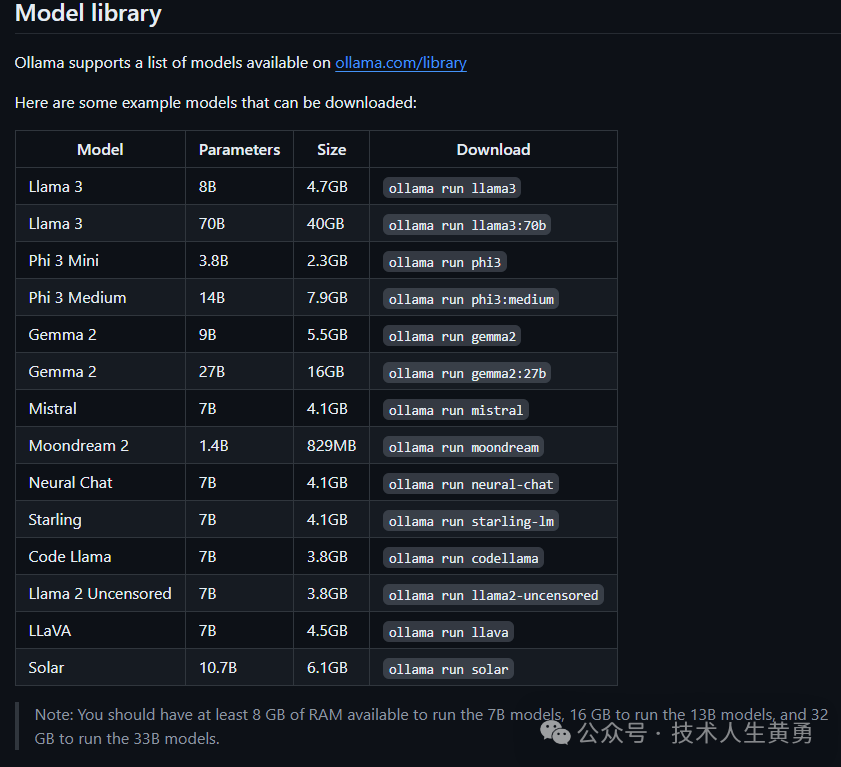Click the '16GB' size value
This screenshot has width=841, height=767.
click(x=326, y=372)
